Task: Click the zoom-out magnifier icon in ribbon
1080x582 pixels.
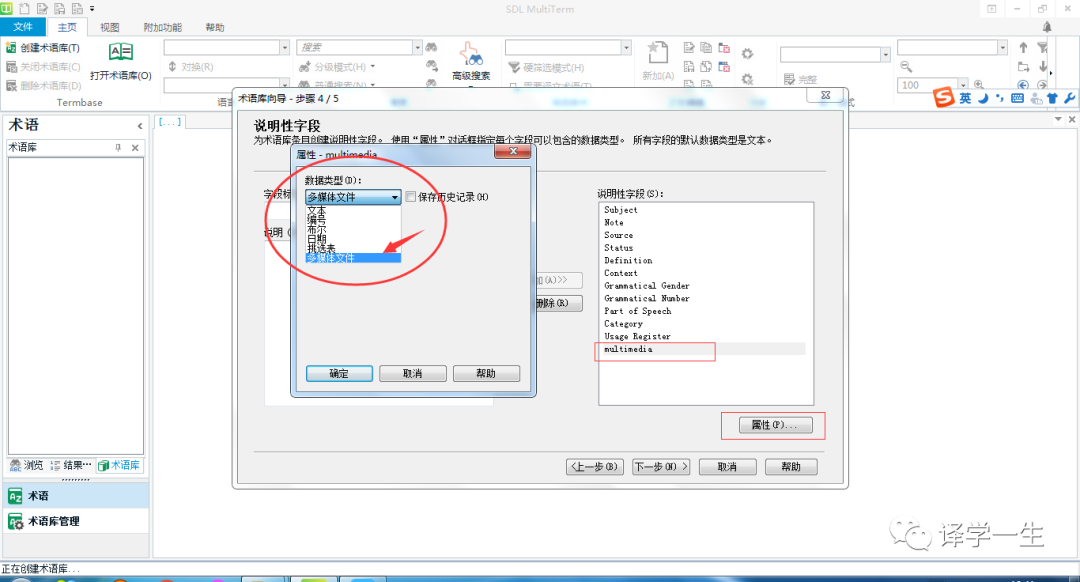Action: pyautogui.click(x=906, y=67)
